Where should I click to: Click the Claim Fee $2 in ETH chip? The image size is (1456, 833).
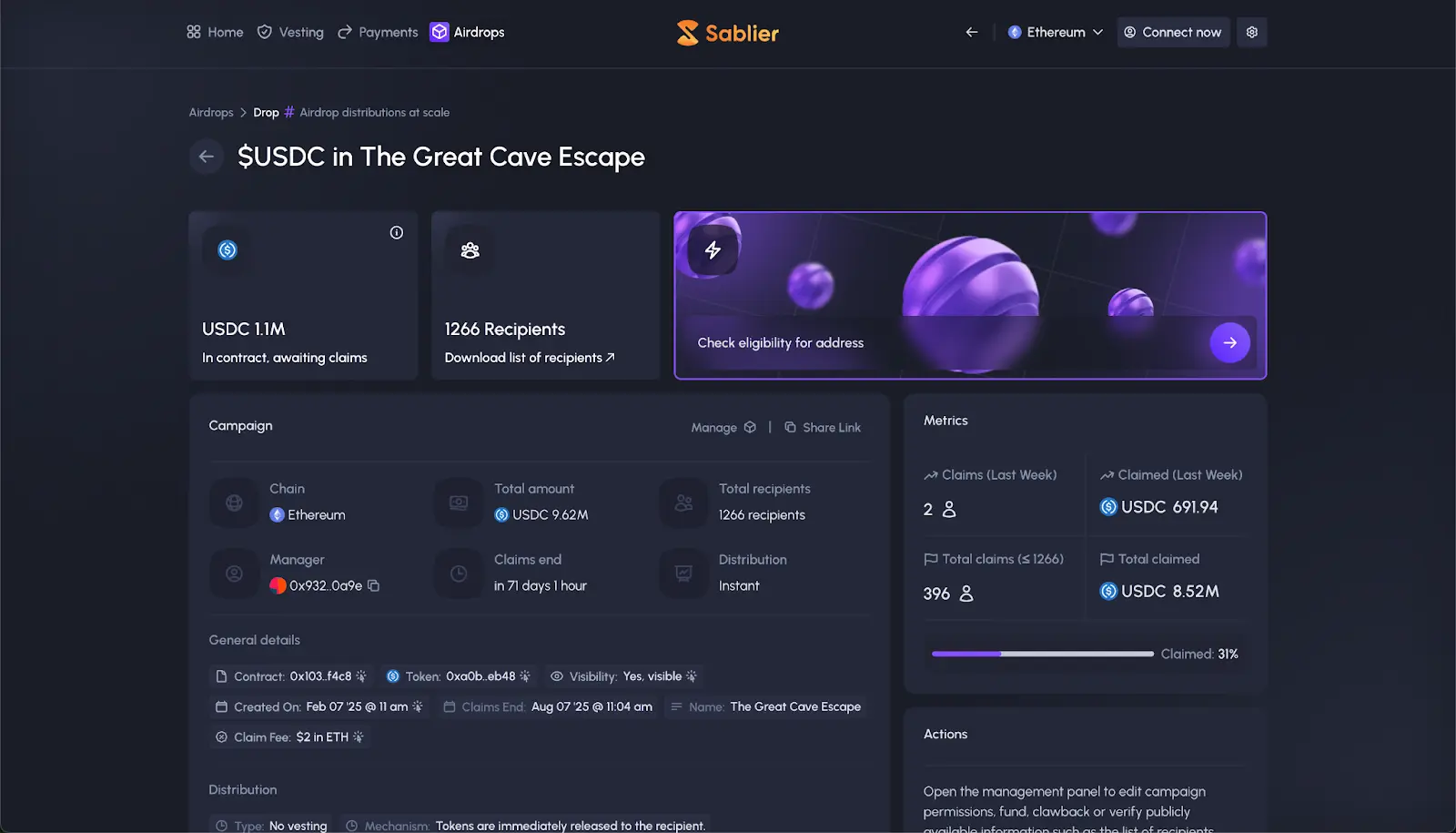[x=289, y=737]
